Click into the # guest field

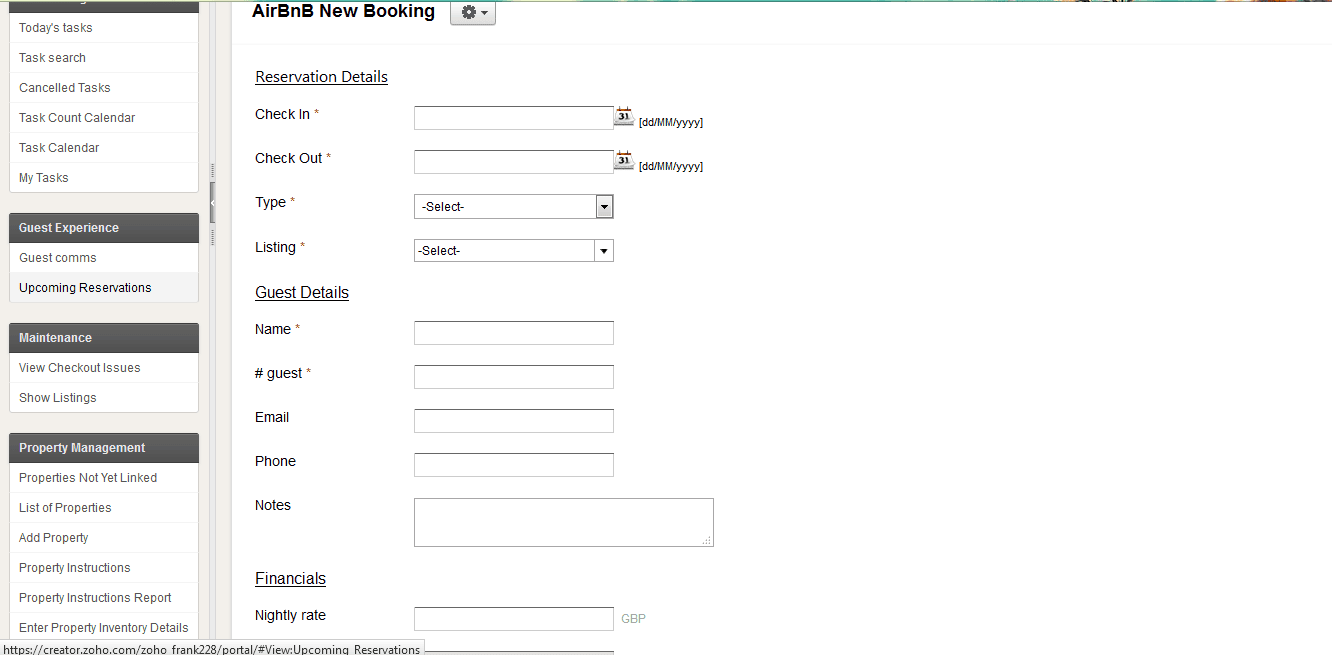click(x=514, y=377)
